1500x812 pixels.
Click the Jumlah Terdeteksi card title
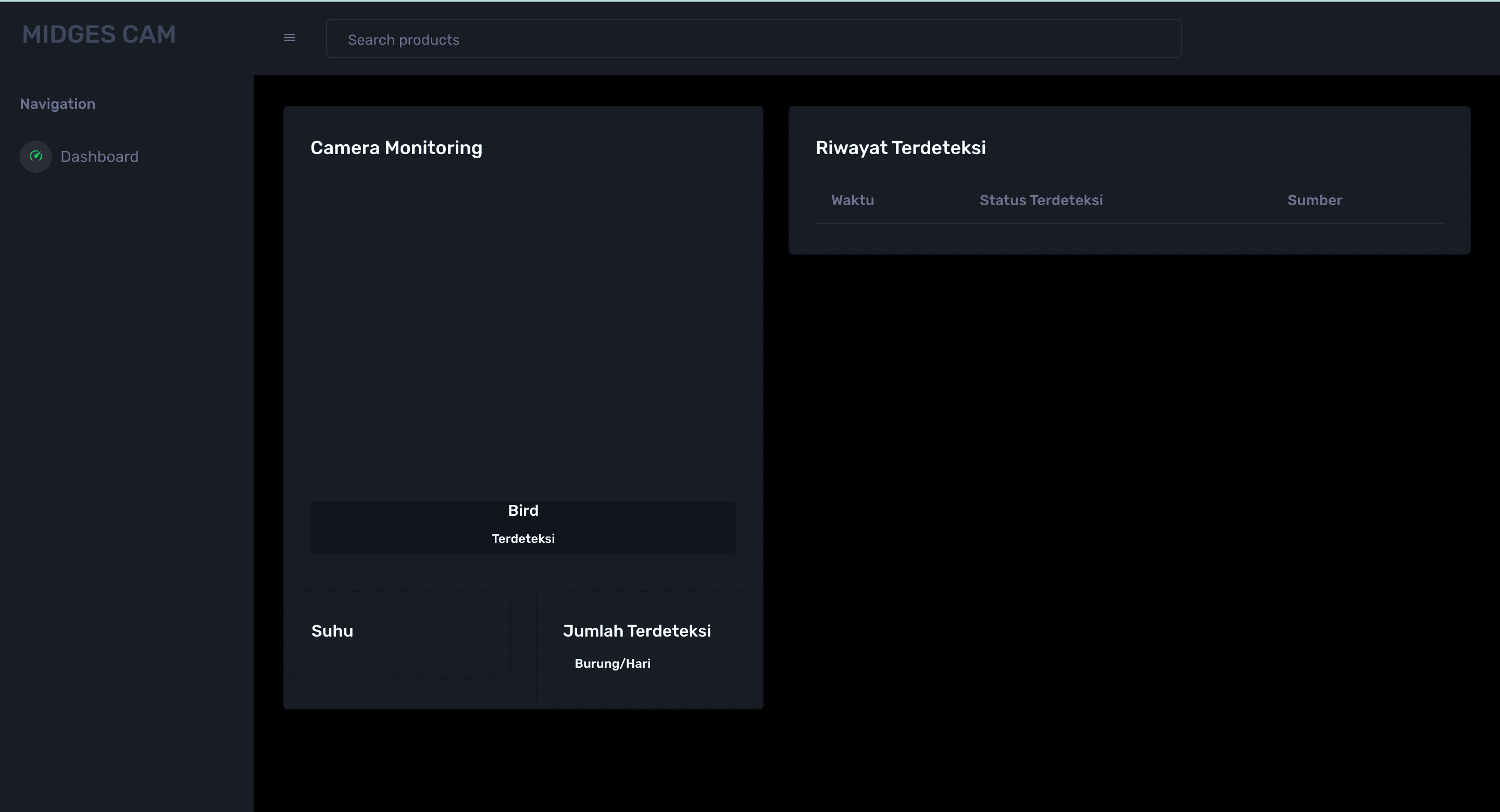tap(636, 631)
